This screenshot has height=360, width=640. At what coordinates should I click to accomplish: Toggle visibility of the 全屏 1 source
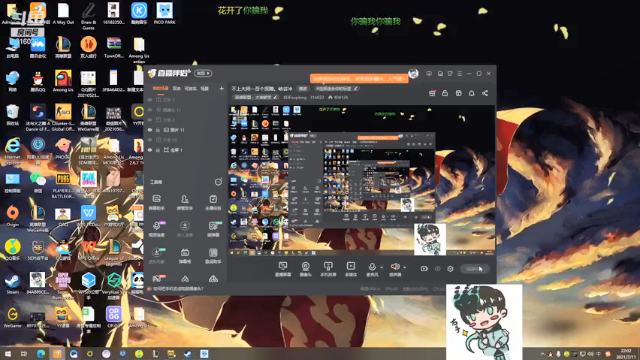point(150,150)
